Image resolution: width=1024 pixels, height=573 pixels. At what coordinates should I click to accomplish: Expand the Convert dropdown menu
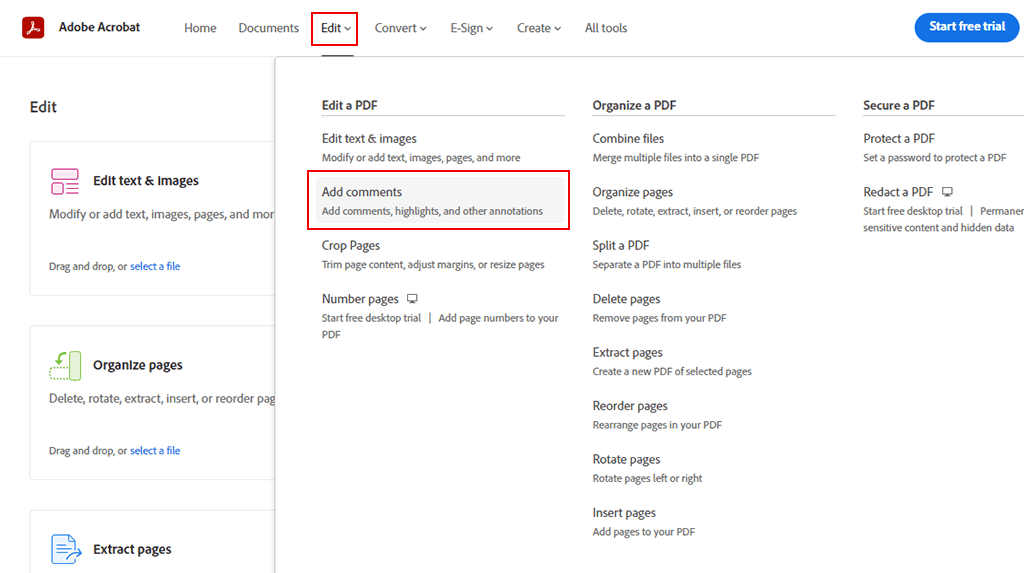click(x=400, y=28)
